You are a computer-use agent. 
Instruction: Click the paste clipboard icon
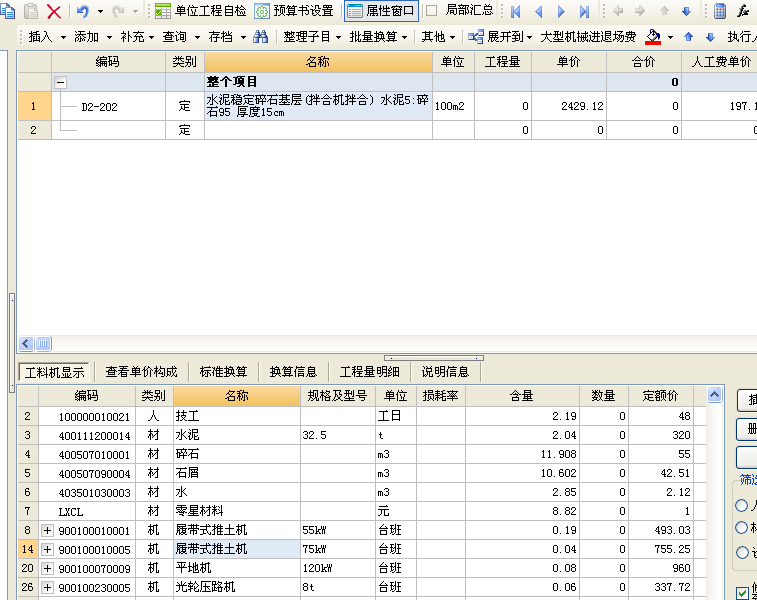31,11
